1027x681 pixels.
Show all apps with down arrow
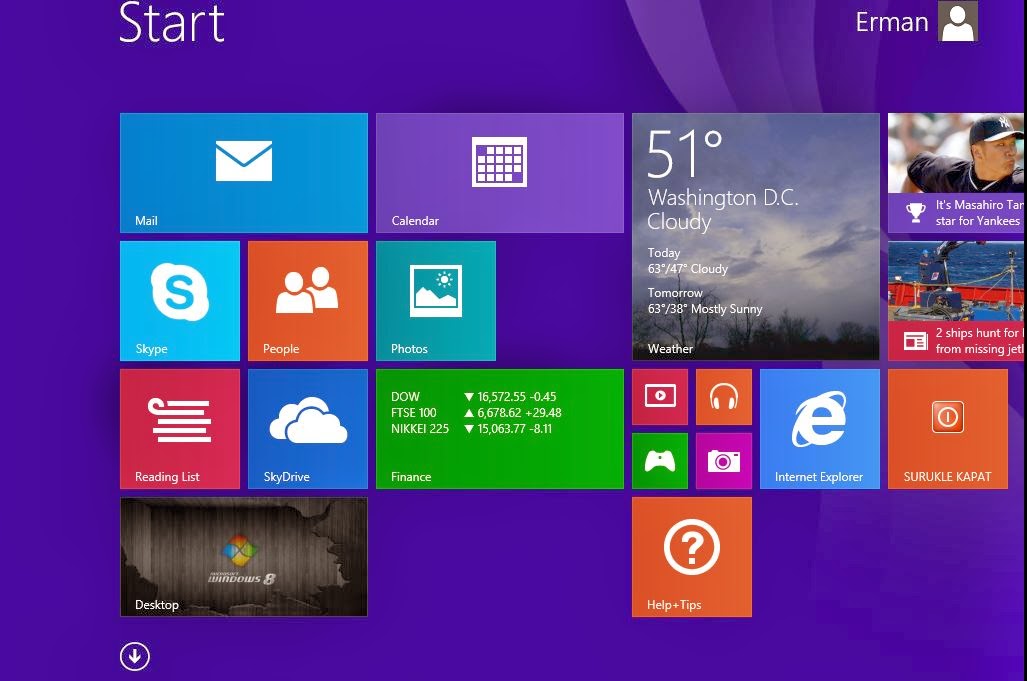click(135, 656)
